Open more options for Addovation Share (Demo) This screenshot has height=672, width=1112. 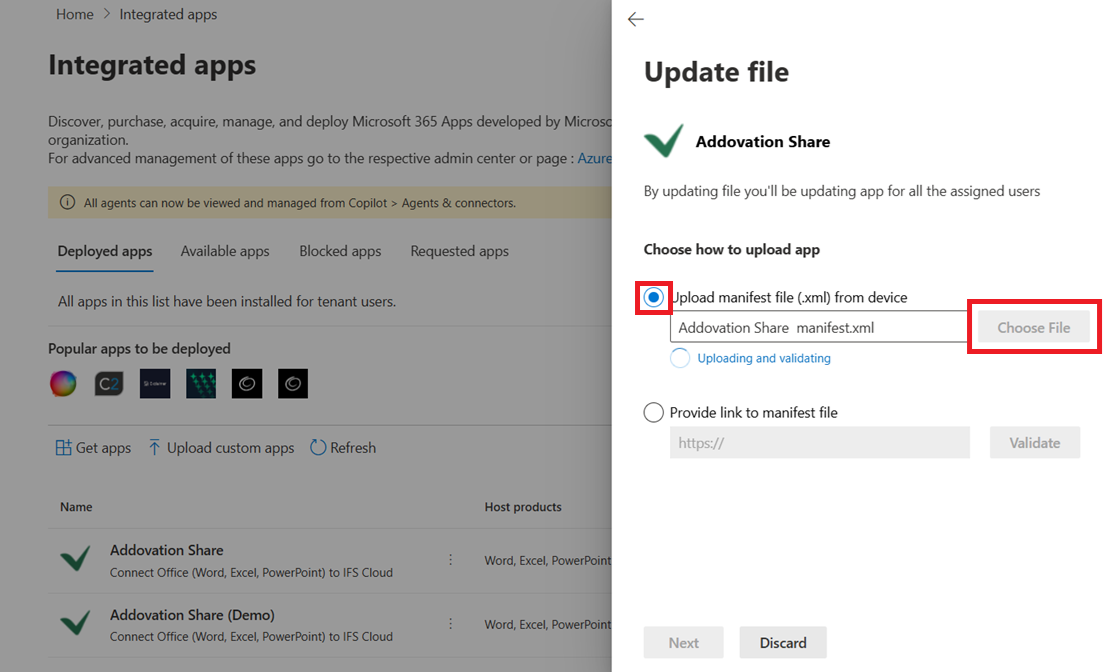(x=450, y=624)
